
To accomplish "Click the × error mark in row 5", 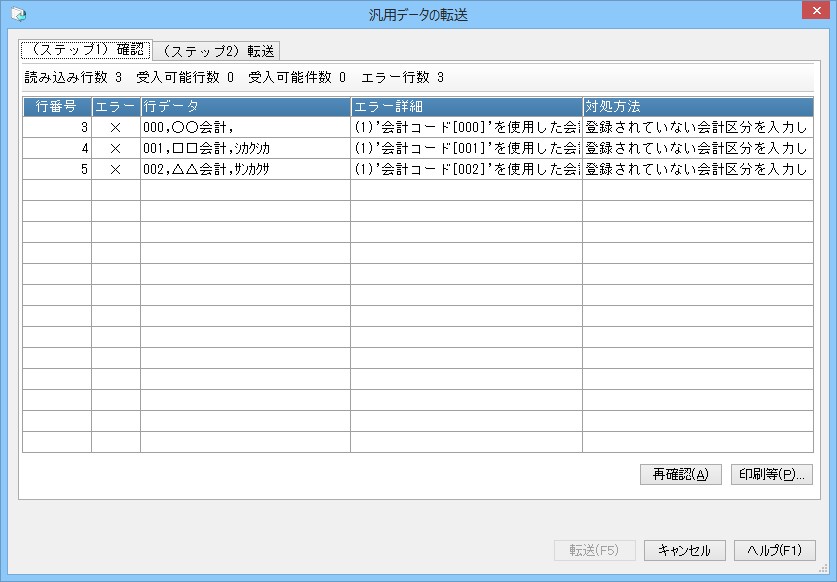I will tap(115, 169).
